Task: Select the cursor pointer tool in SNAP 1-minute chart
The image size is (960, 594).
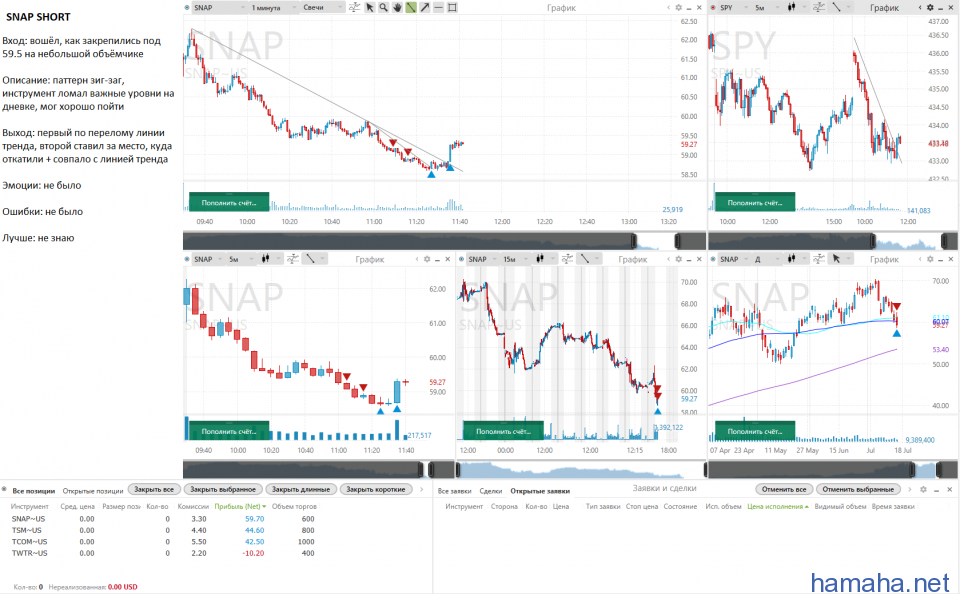Action: tap(370, 7)
